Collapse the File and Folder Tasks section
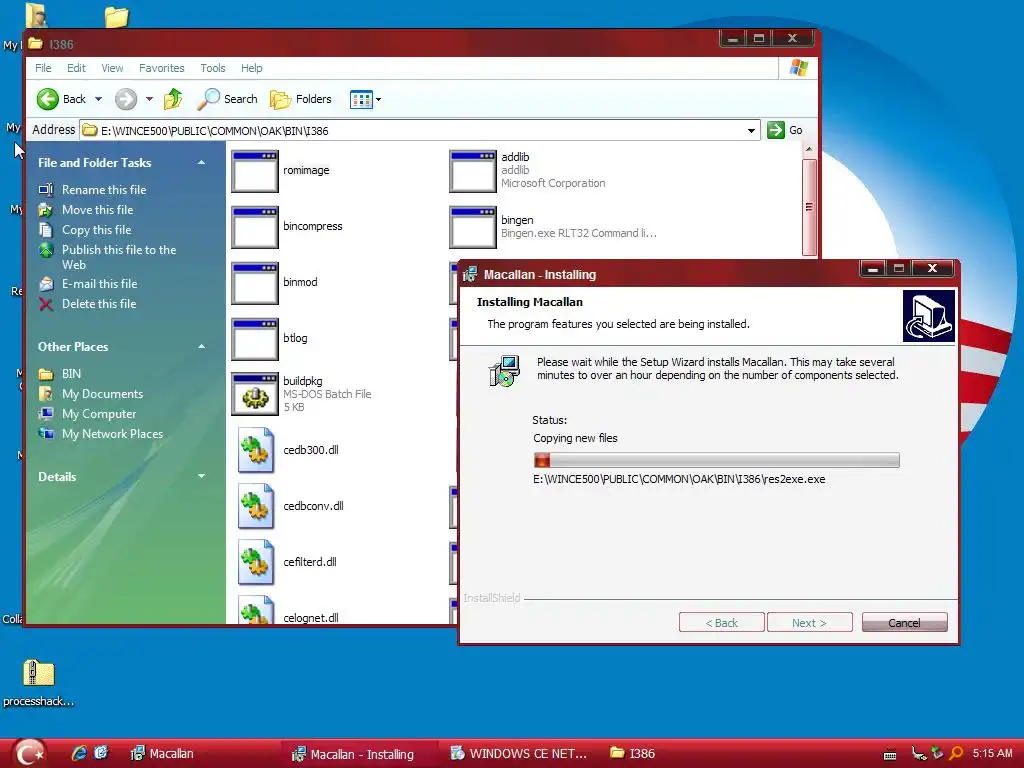 coord(201,163)
